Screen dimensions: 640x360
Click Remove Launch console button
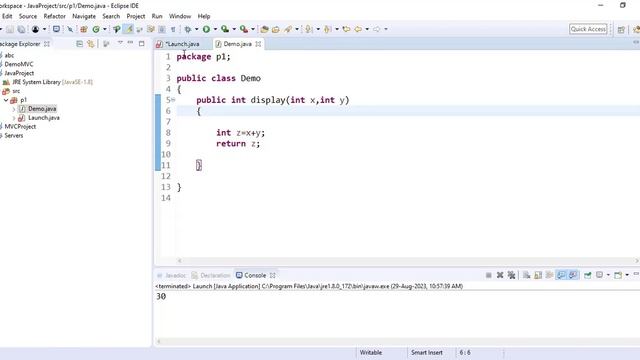point(500,276)
